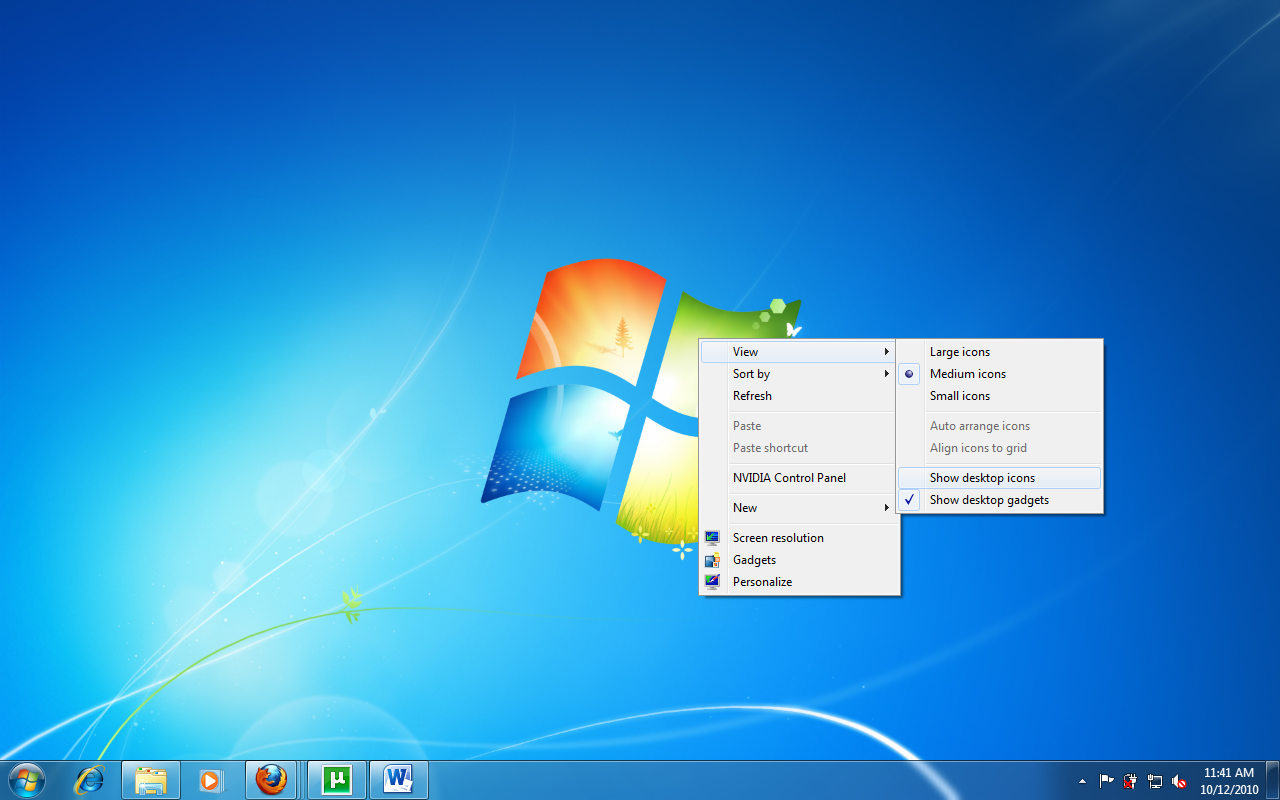Expand the New submenu

[x=745, y=507]
